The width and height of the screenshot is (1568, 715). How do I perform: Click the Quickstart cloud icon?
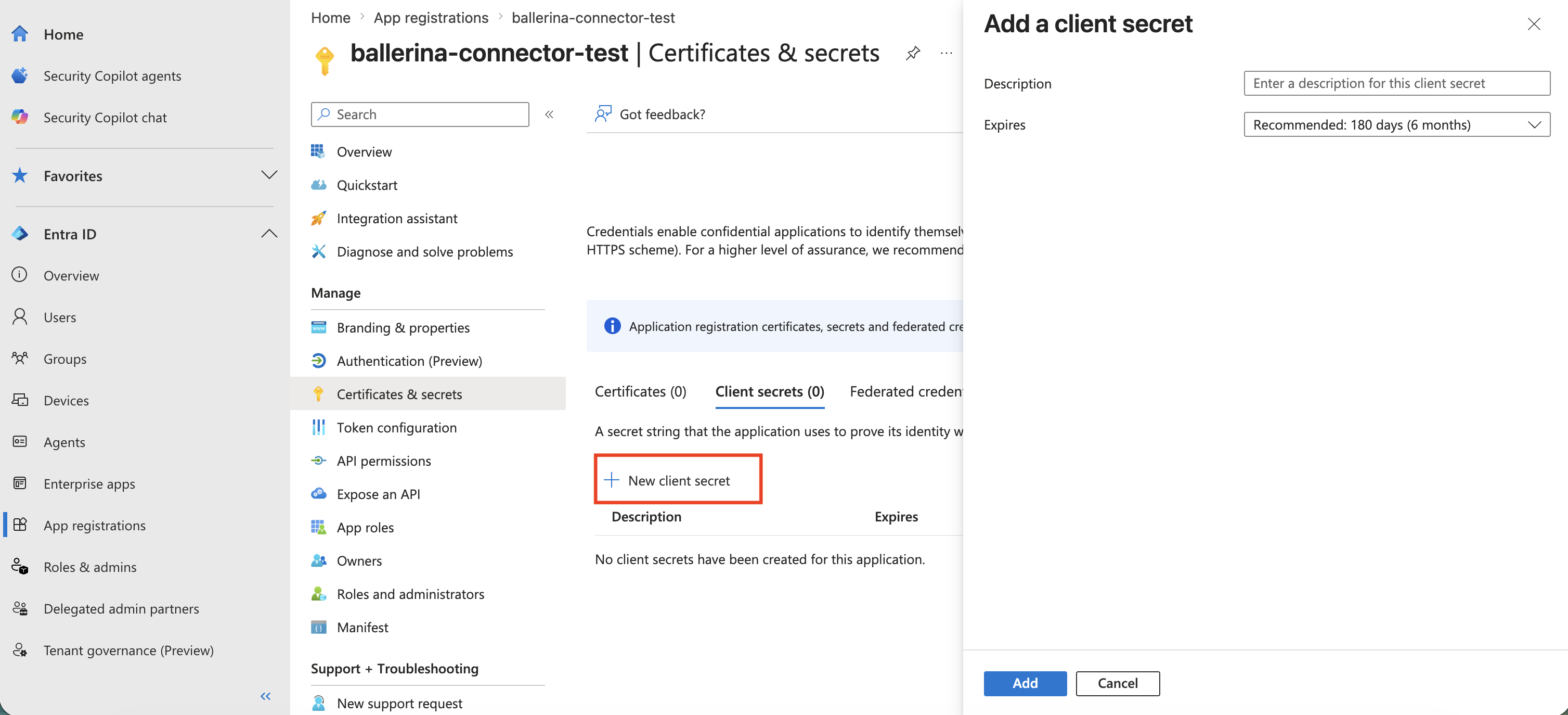318,185
